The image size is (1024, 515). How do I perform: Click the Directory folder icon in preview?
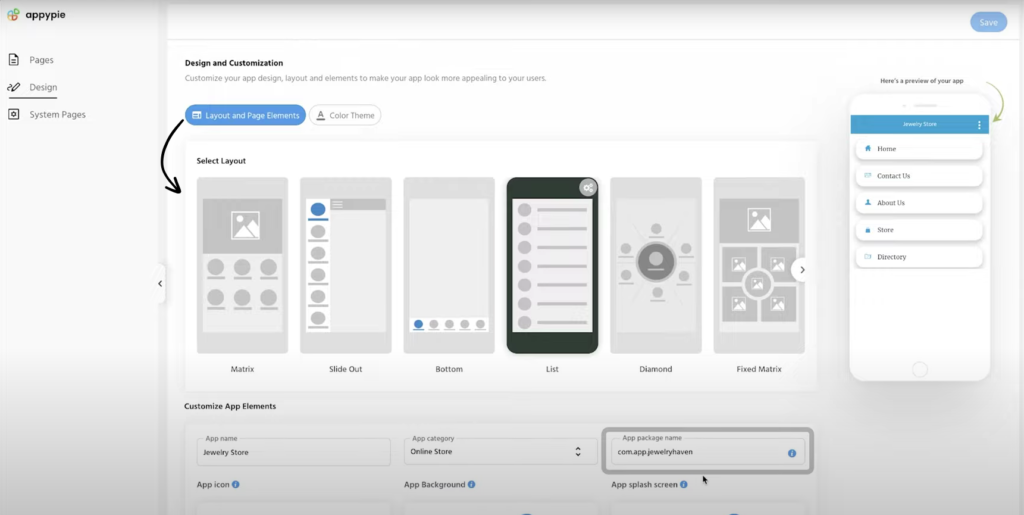[868, 257]
